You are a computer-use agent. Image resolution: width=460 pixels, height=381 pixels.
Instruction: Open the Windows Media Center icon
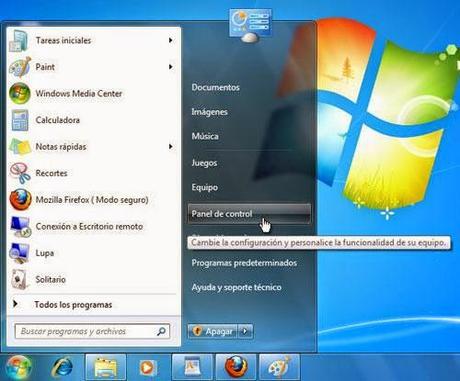coord(20,93)
